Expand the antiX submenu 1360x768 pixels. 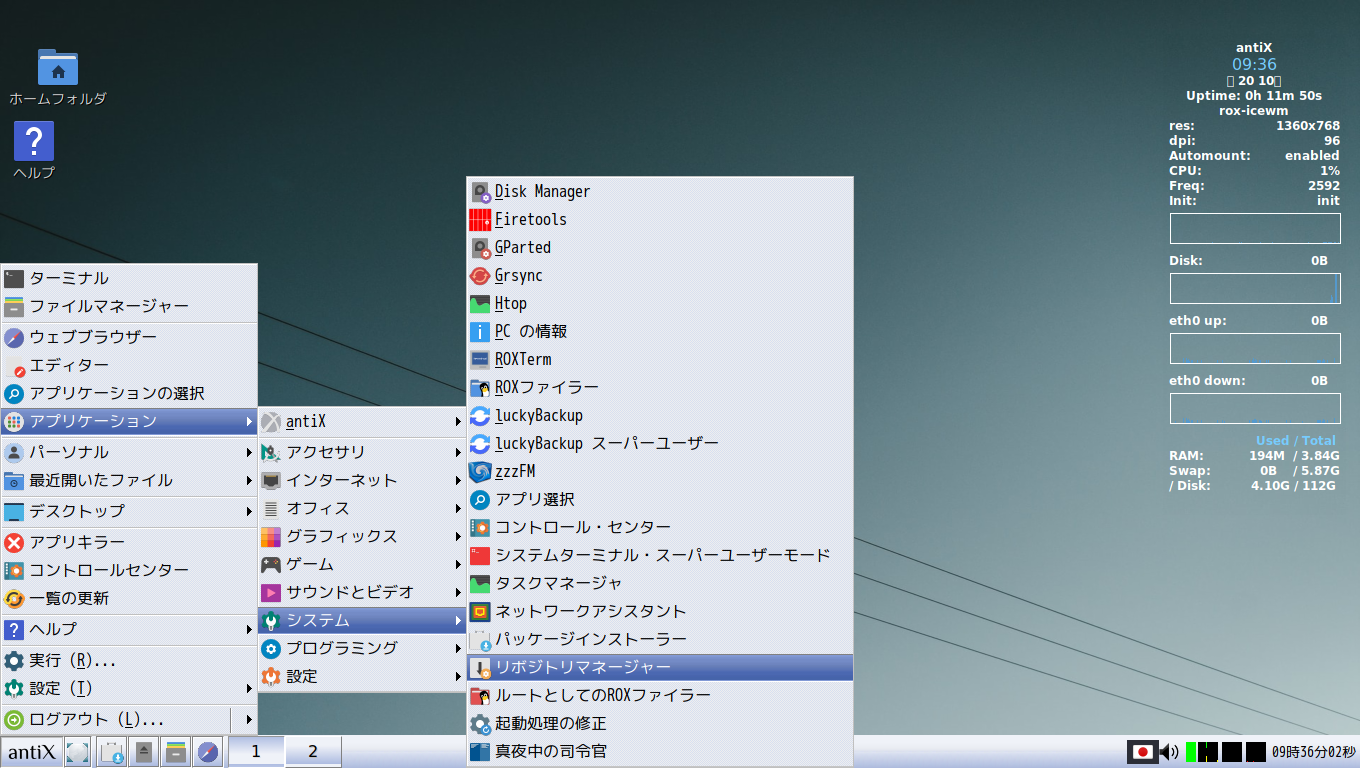(x=362, y=422)
